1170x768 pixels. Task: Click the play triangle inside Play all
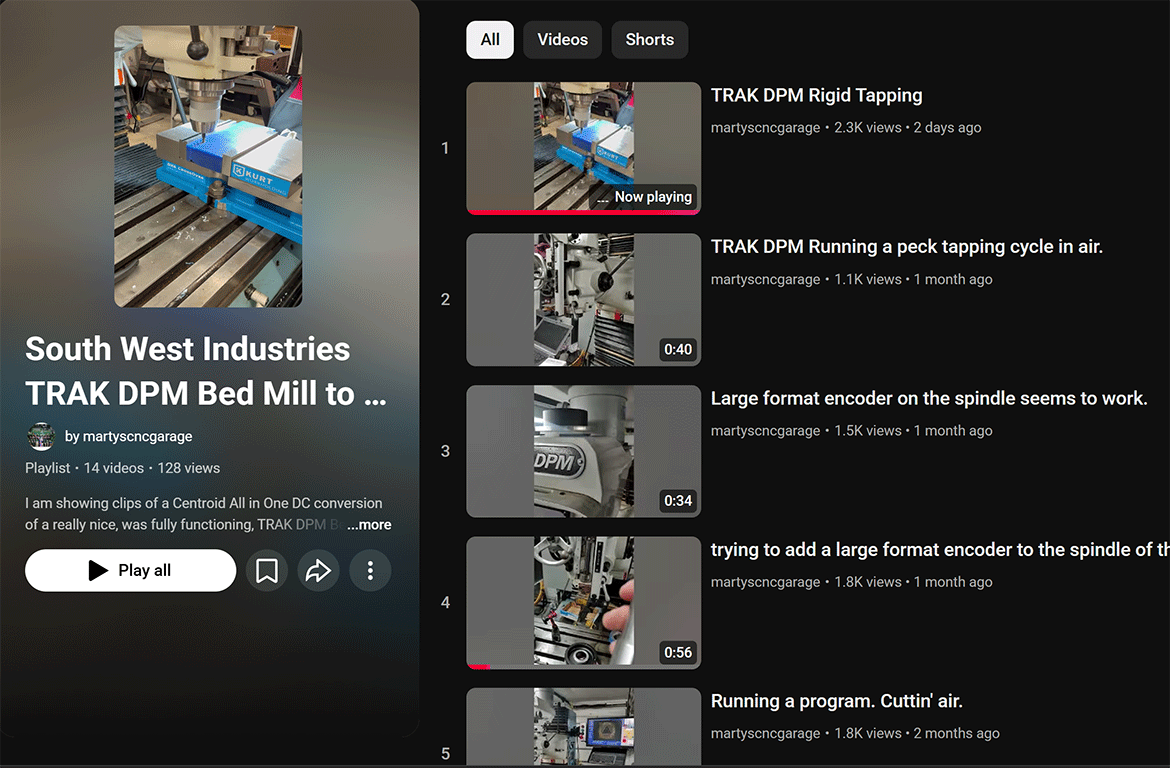point(96,570)
